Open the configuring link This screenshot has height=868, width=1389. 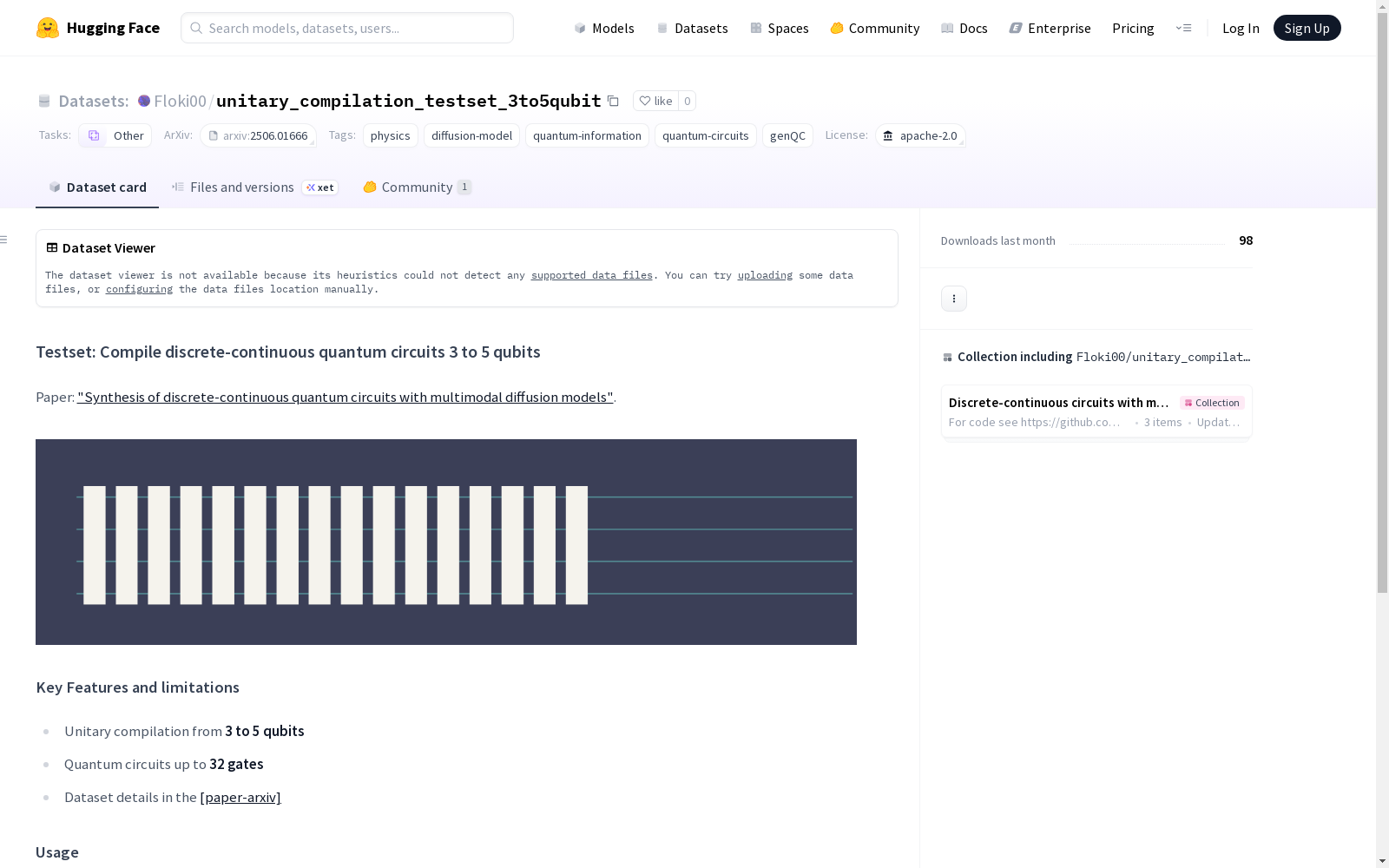139,289
